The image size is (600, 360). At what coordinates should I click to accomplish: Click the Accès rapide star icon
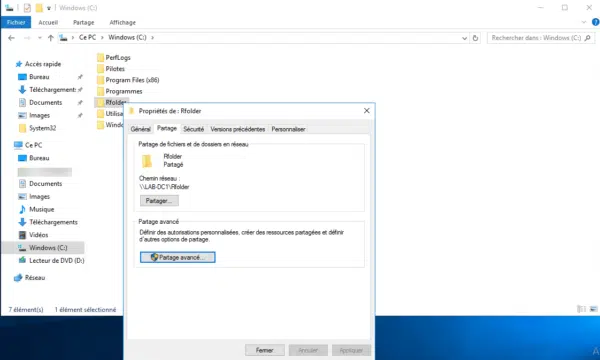tap(19, 64)
